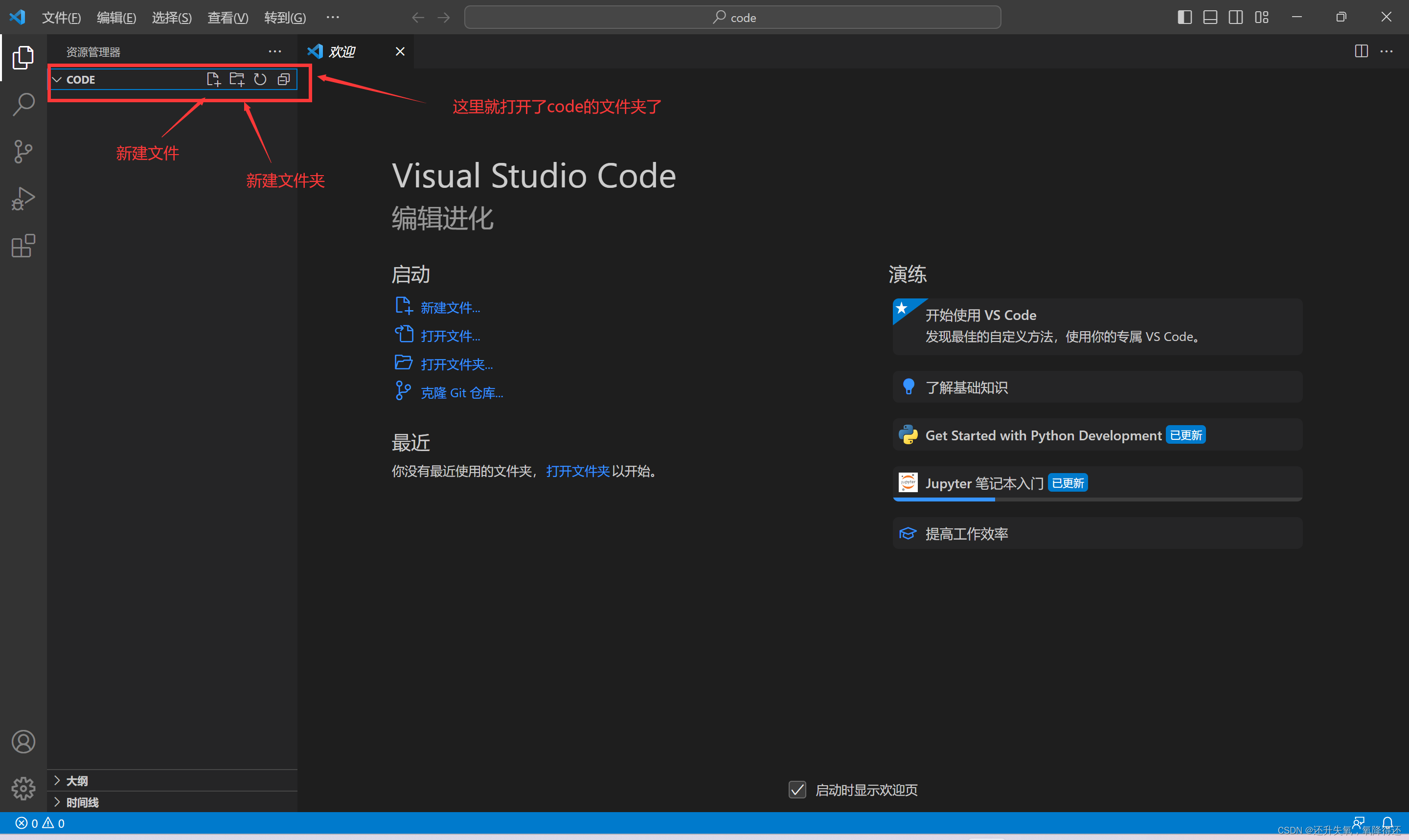
Task: Click the 新建文件... link
Action: point(451,307)
